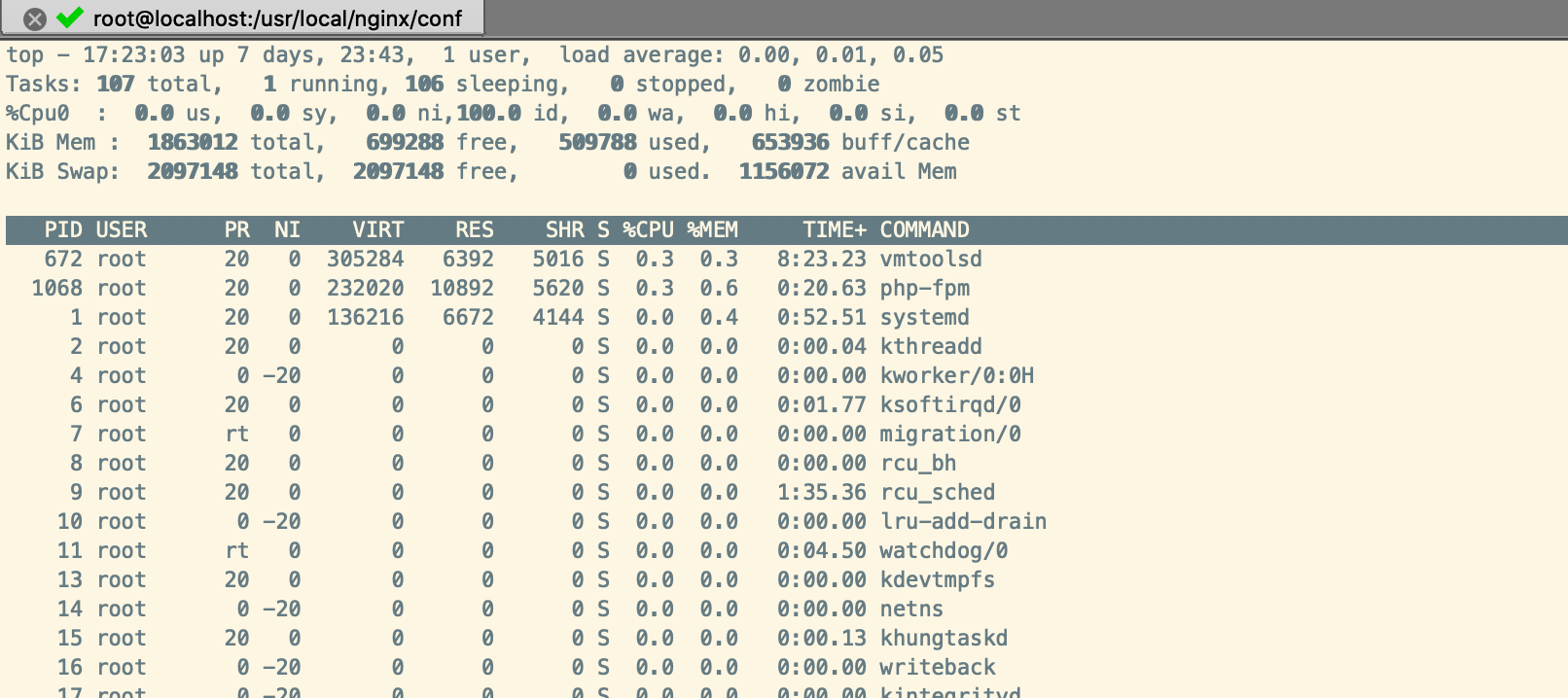
Task: Click the kthreadd process name
Action: coord(931,347)
